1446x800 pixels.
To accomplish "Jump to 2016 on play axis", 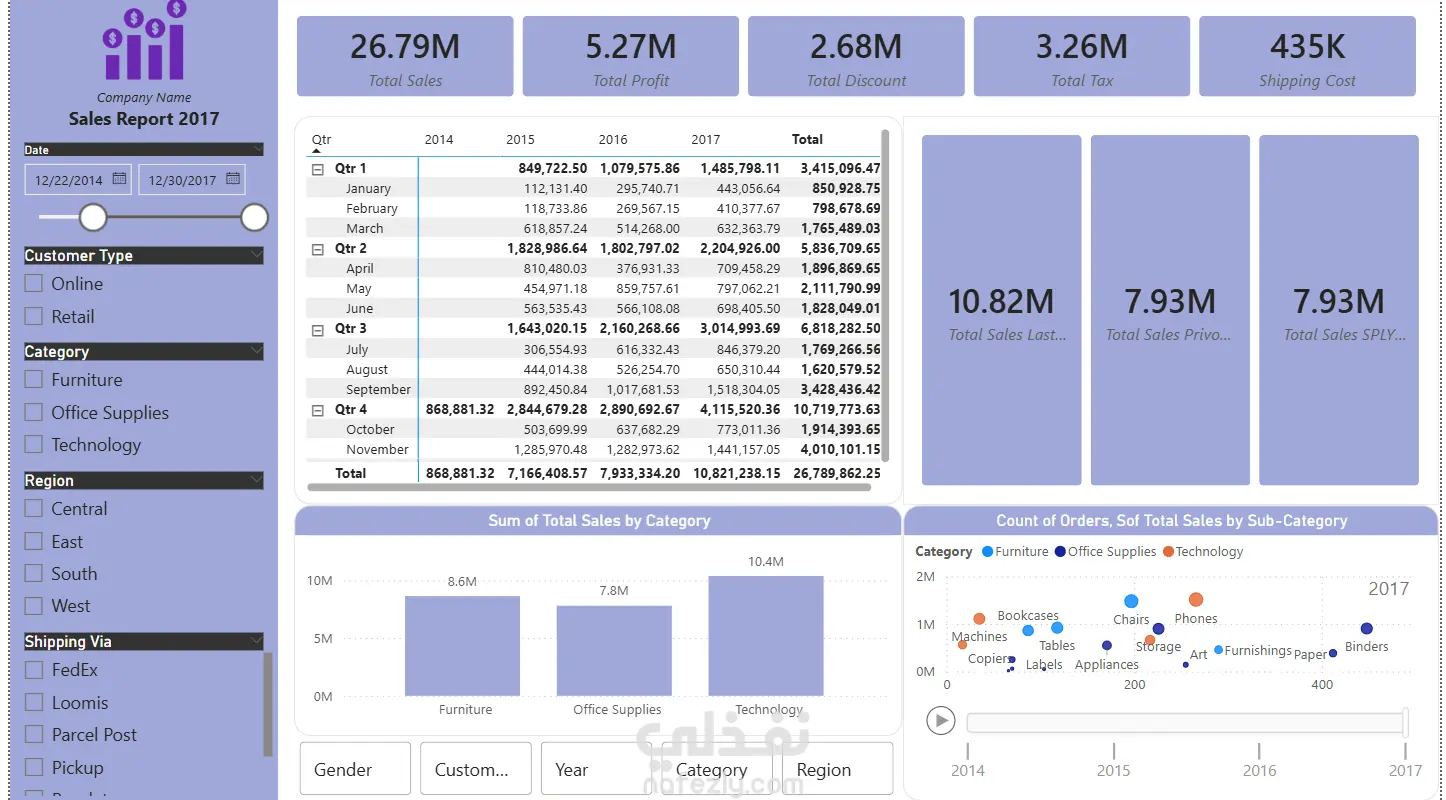I will (x=1260, y=769).
